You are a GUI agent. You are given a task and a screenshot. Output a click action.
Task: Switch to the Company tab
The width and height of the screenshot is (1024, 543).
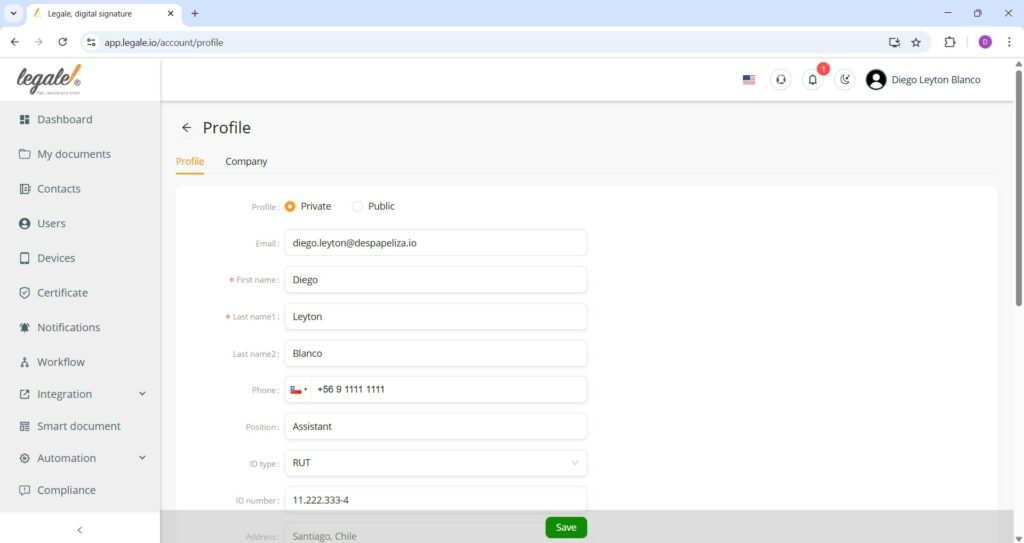(246, 161)
